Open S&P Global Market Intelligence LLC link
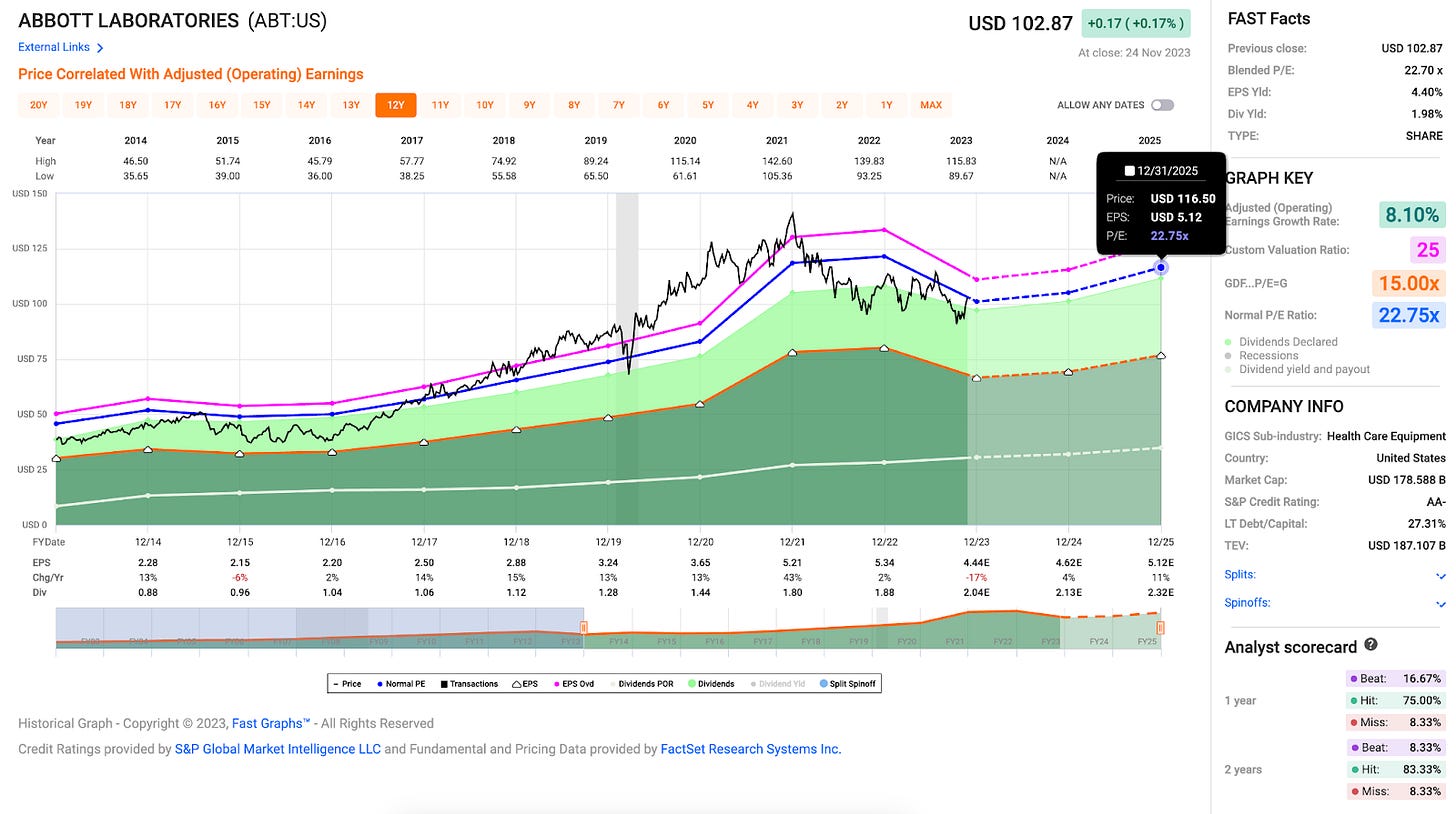The width and height of the screenshot is (1456, 814). pyautogui.click(x=278, y=749)
